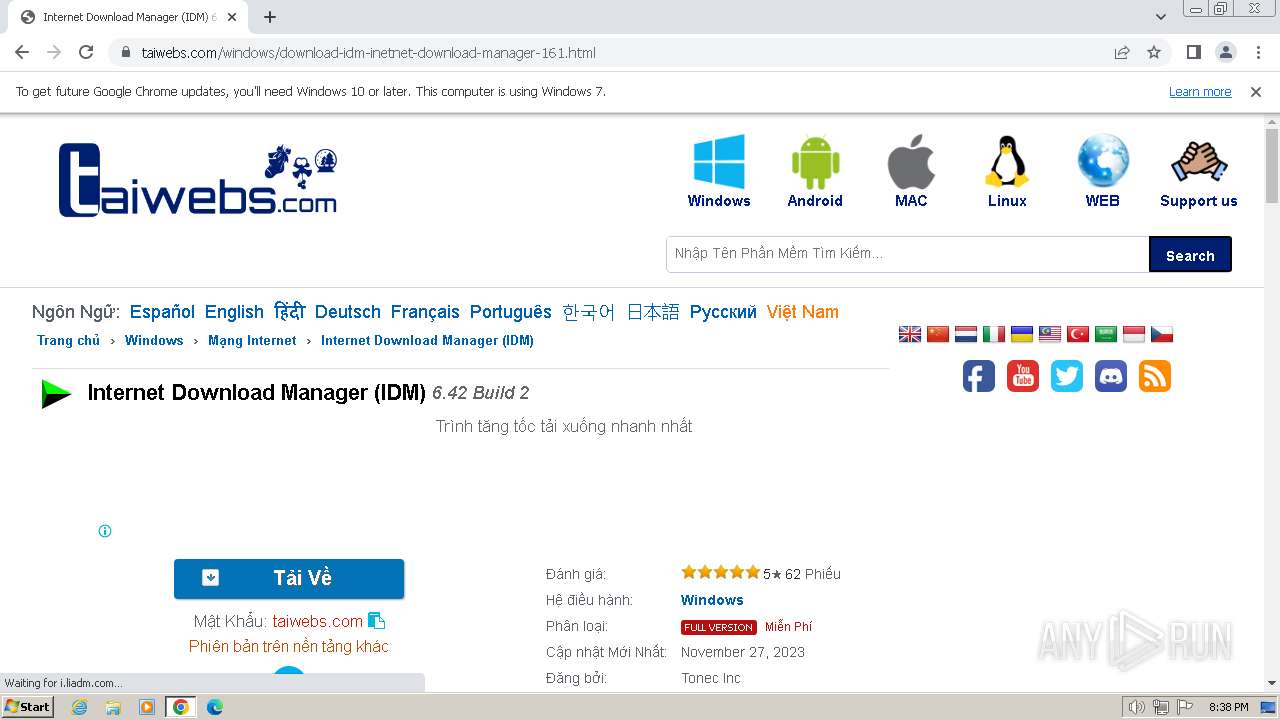Screen dimensions: 1280x720
Task: Click the Italy flag language icon
Action: pos(994,334)
